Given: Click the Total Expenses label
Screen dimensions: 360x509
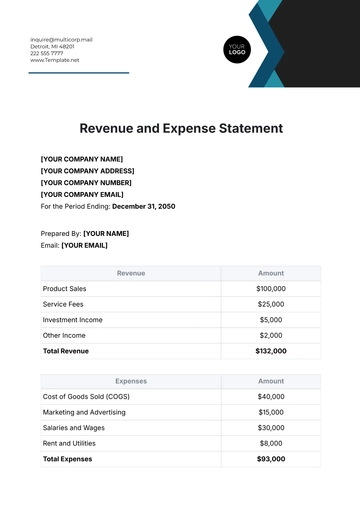Looking at the screenshot, I should coord(67,459).
